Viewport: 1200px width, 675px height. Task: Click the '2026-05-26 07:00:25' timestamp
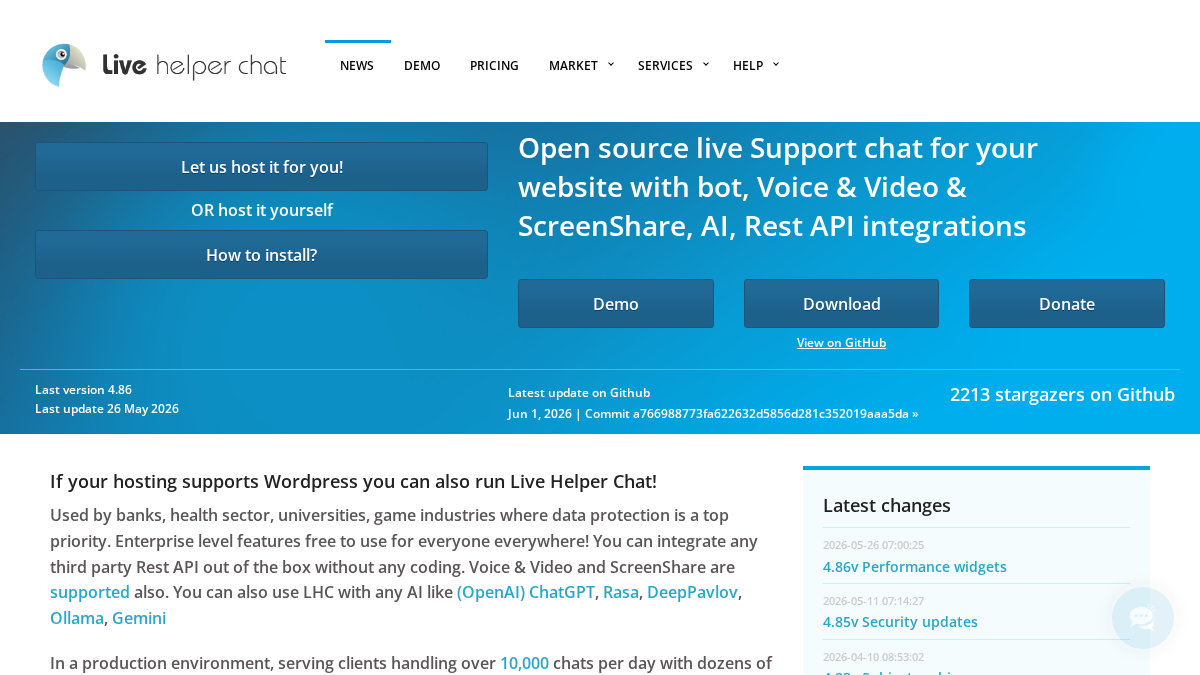click(x=873, y=545)
